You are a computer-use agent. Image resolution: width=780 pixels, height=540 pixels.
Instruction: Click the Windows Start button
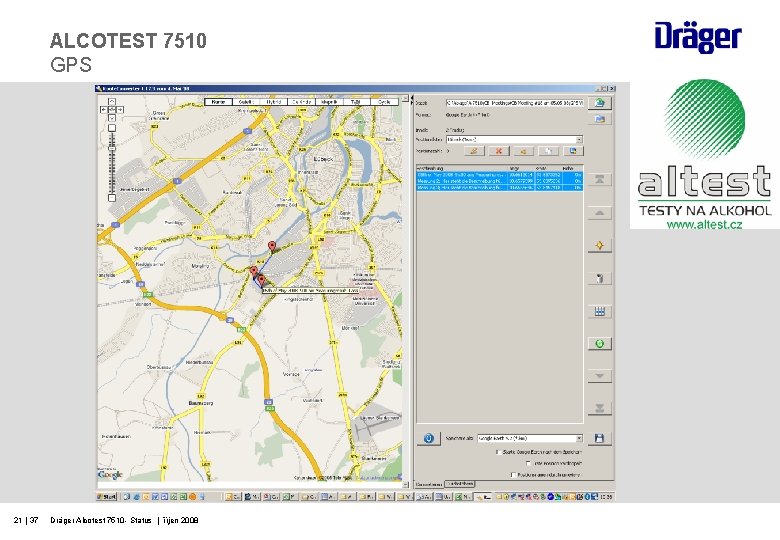[106, 497]
